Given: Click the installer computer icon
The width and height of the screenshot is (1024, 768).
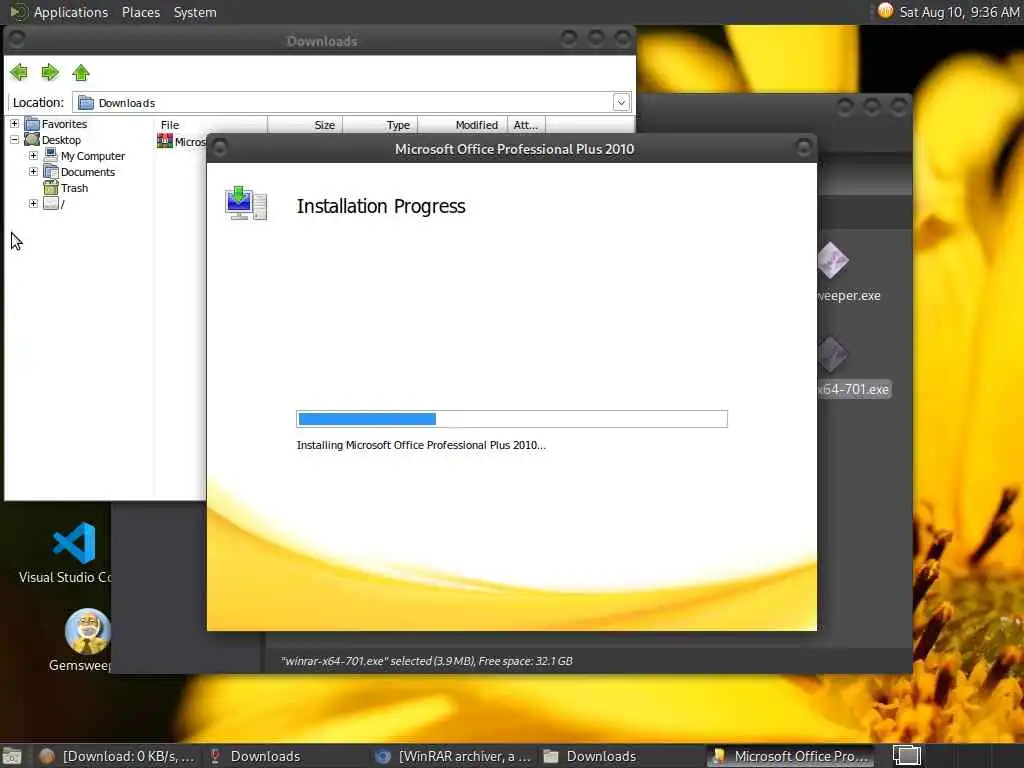Looking at the screenshot, I should click(246, 204).
